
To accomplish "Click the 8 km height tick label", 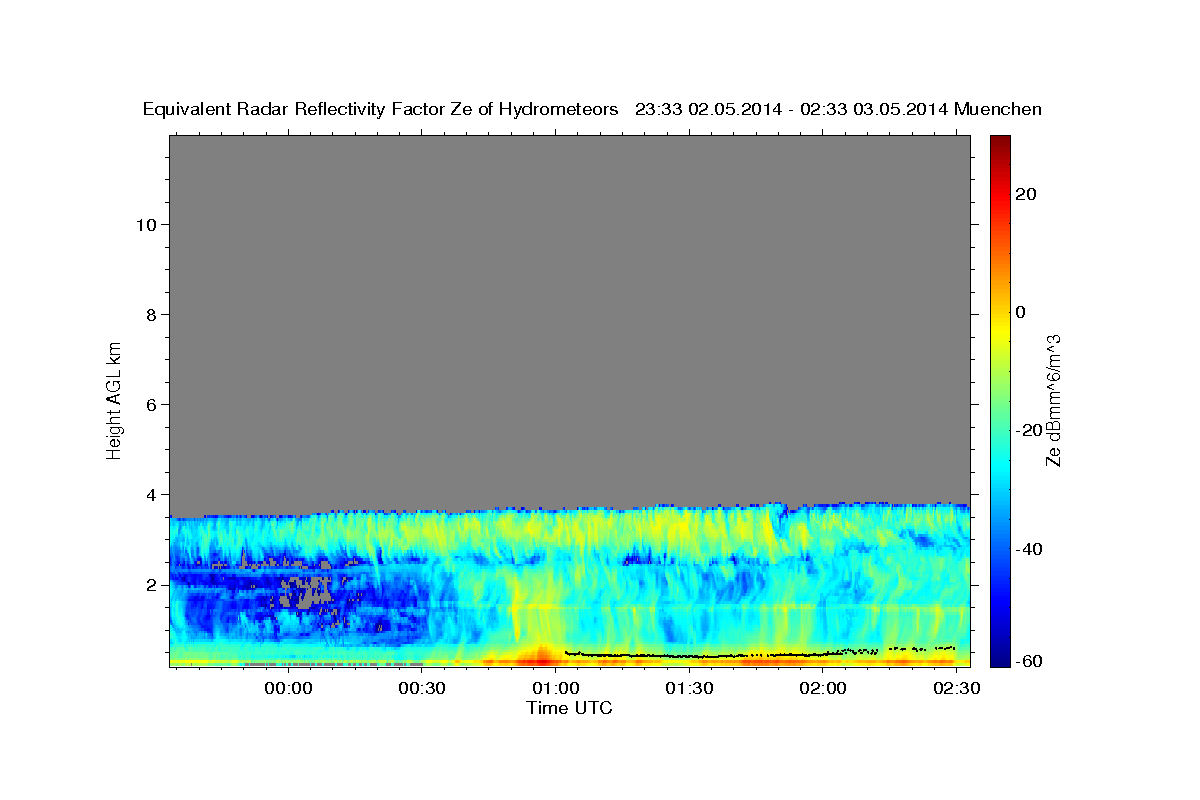I will 151,314.
